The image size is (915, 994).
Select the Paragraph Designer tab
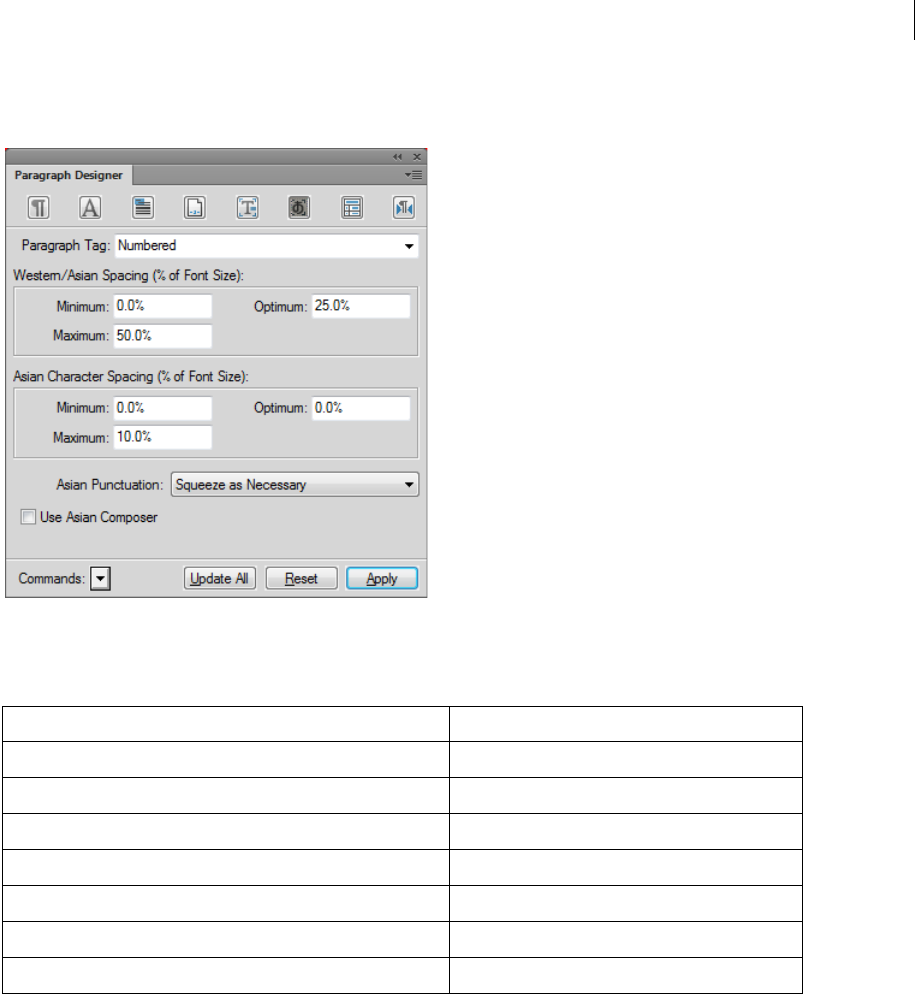(68, 175)
